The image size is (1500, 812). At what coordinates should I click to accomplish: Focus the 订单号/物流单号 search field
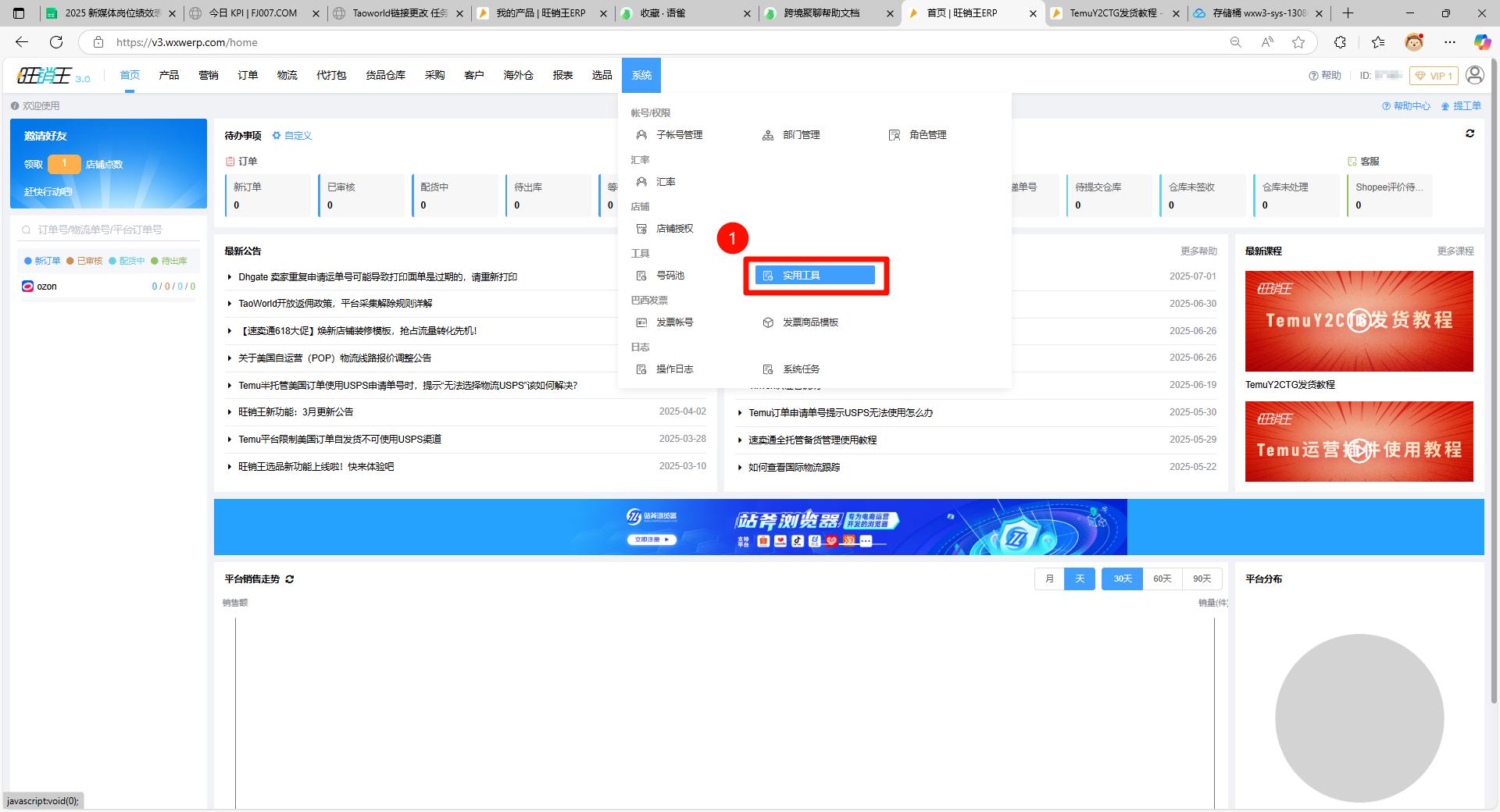(108, 230)
